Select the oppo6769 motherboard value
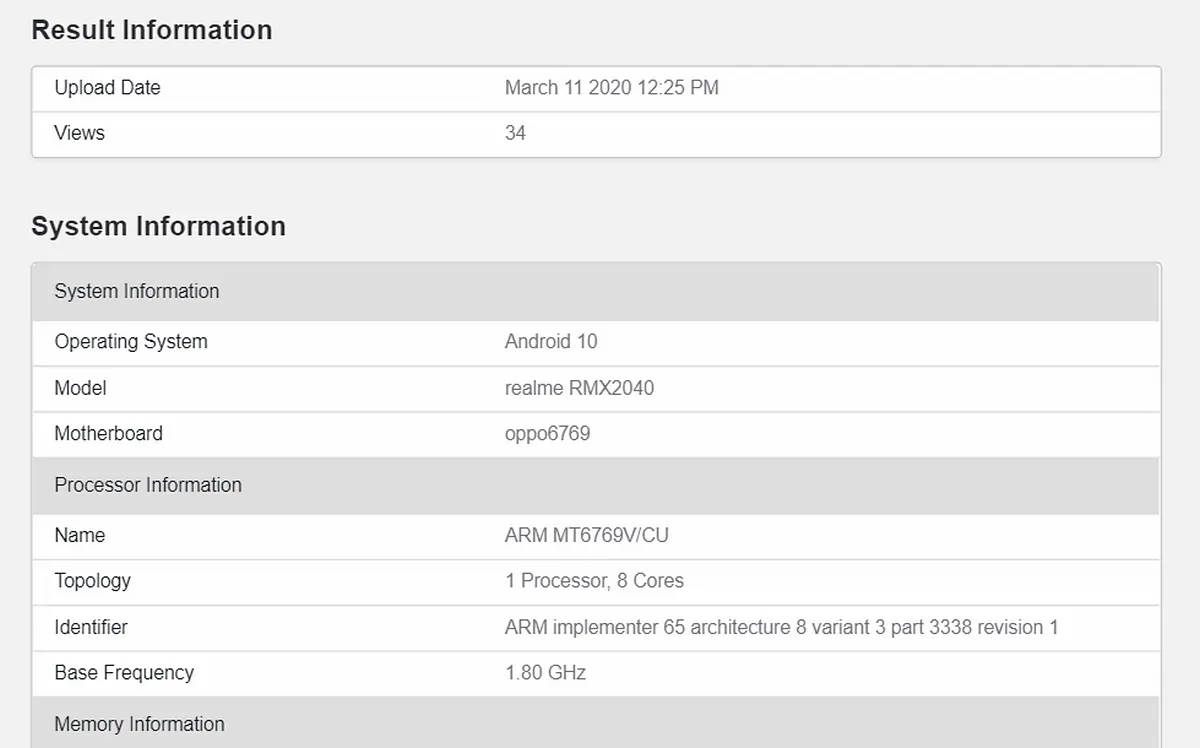The width and height of the screenshot is (1200, 748). [x=547, y=434]
